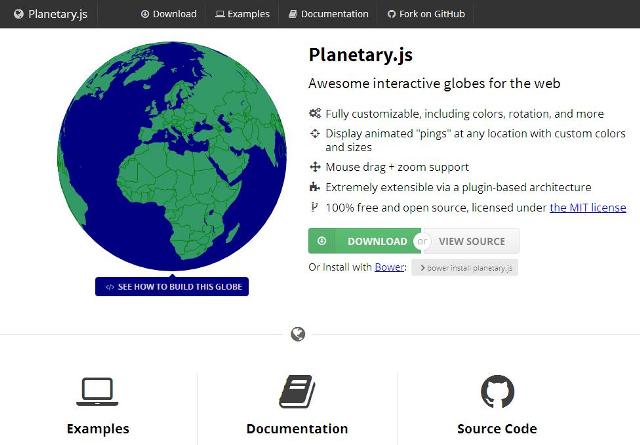Screen dimensions: 640x445
Task: Click the Documentation heading in the lower section
Action: click(297, 429)
